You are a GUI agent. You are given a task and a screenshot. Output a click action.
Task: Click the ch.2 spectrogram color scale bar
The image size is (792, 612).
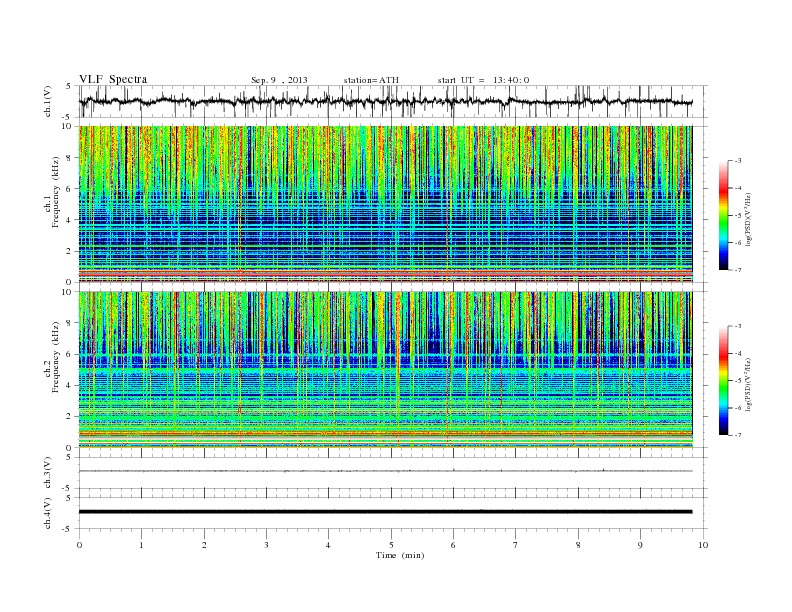[x=723, y=380]
